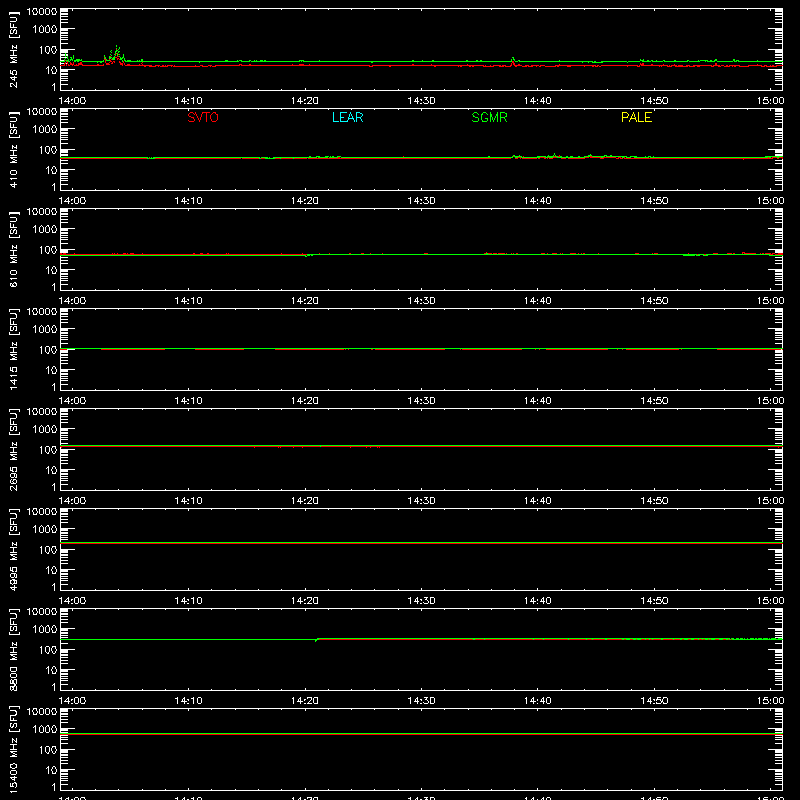Click the 14:10 label under the 245 MHz plot
Viewport: 800px width, 800px height.
coord(188,101)
